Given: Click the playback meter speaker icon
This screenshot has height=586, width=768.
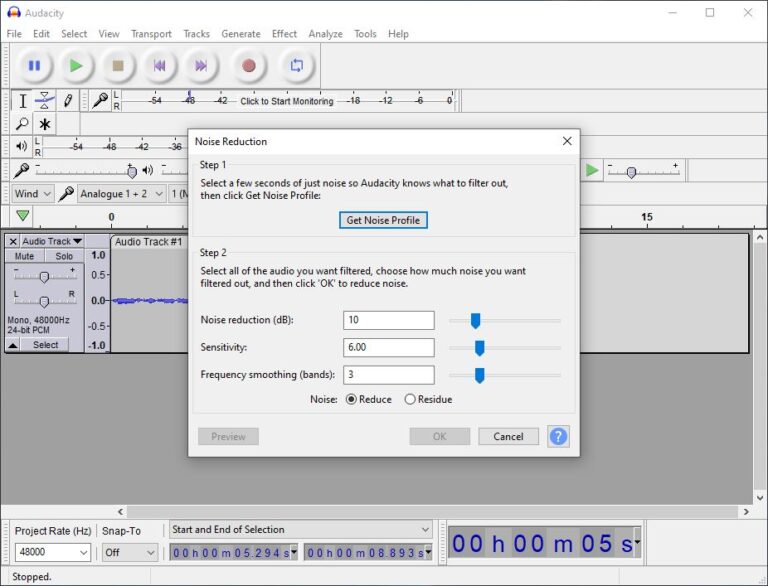Looking at the screenshot, I should [x=21, y=146].
